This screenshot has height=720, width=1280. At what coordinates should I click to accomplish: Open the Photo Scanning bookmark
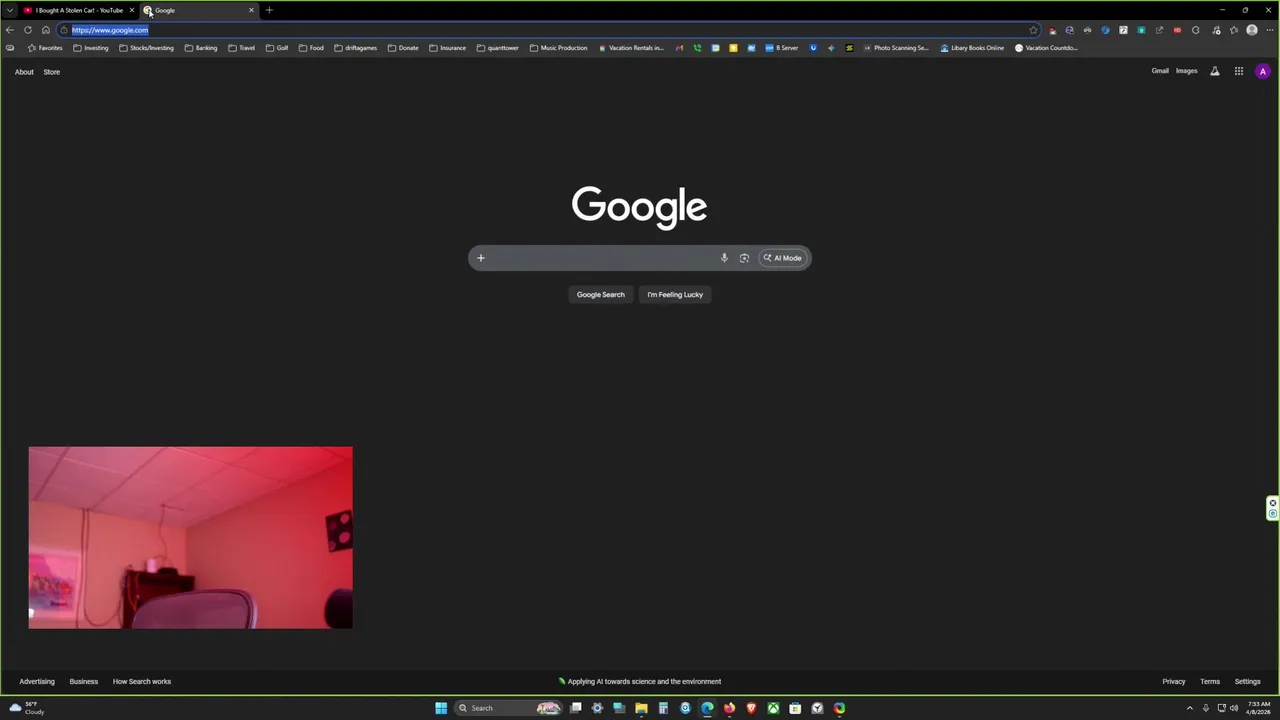(x=896, y=48)
